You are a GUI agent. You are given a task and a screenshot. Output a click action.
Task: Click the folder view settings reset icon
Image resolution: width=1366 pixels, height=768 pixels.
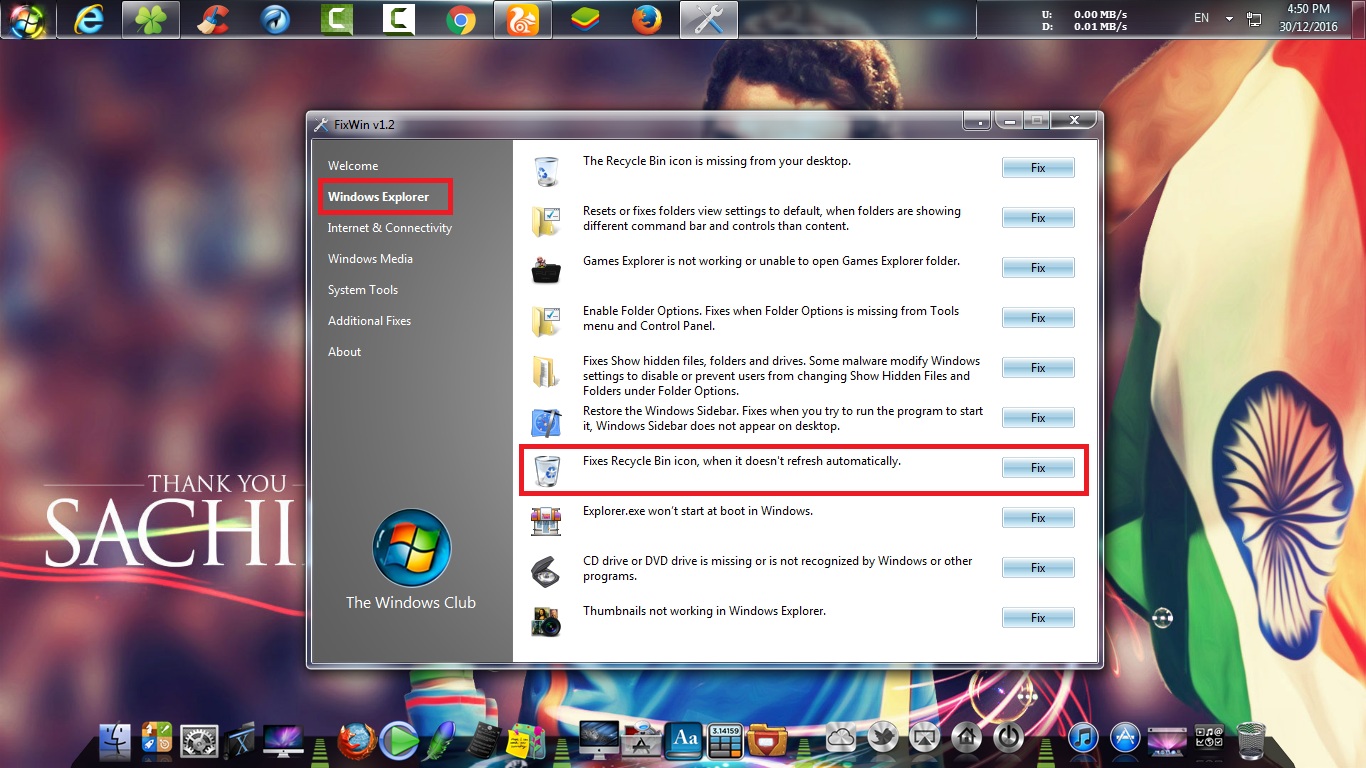click(546, 221)
